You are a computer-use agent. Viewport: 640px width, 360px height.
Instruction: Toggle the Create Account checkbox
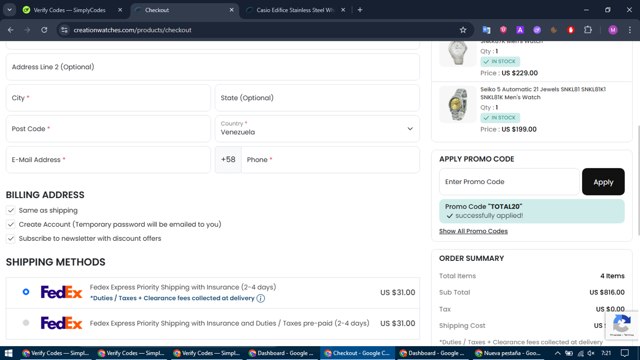[11, 224]
